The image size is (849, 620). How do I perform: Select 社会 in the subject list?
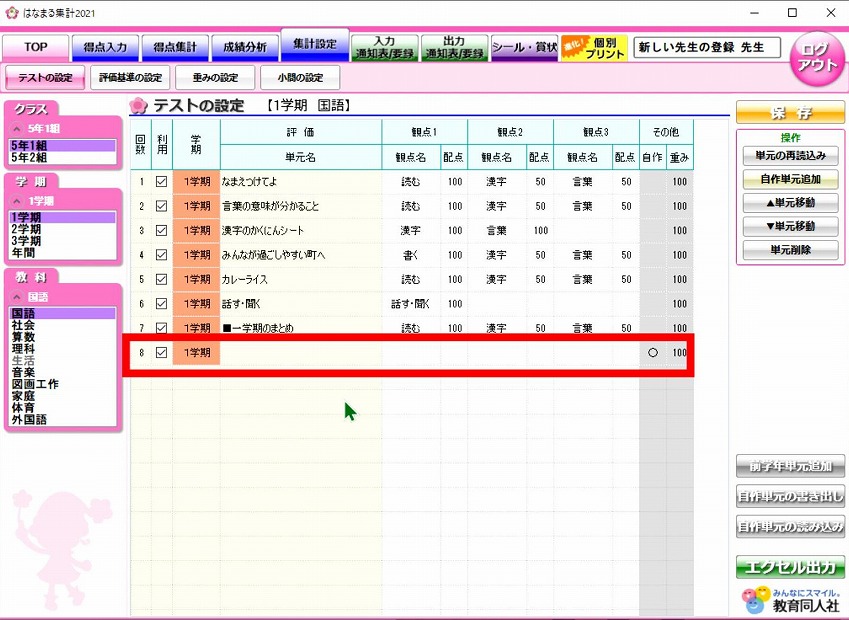click(x=63, y=325)
